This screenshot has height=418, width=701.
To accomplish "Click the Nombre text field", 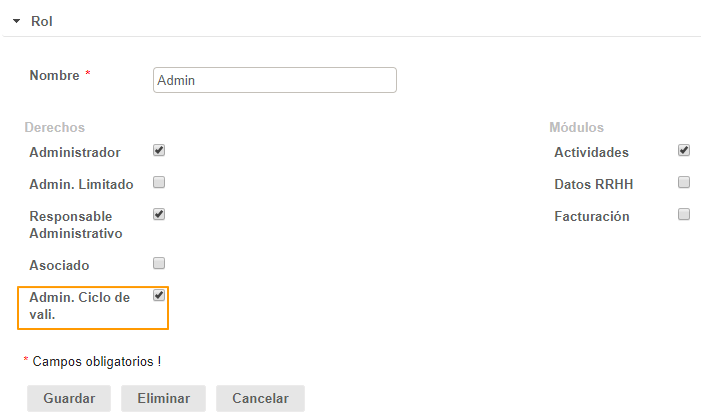I will point(275,80).
